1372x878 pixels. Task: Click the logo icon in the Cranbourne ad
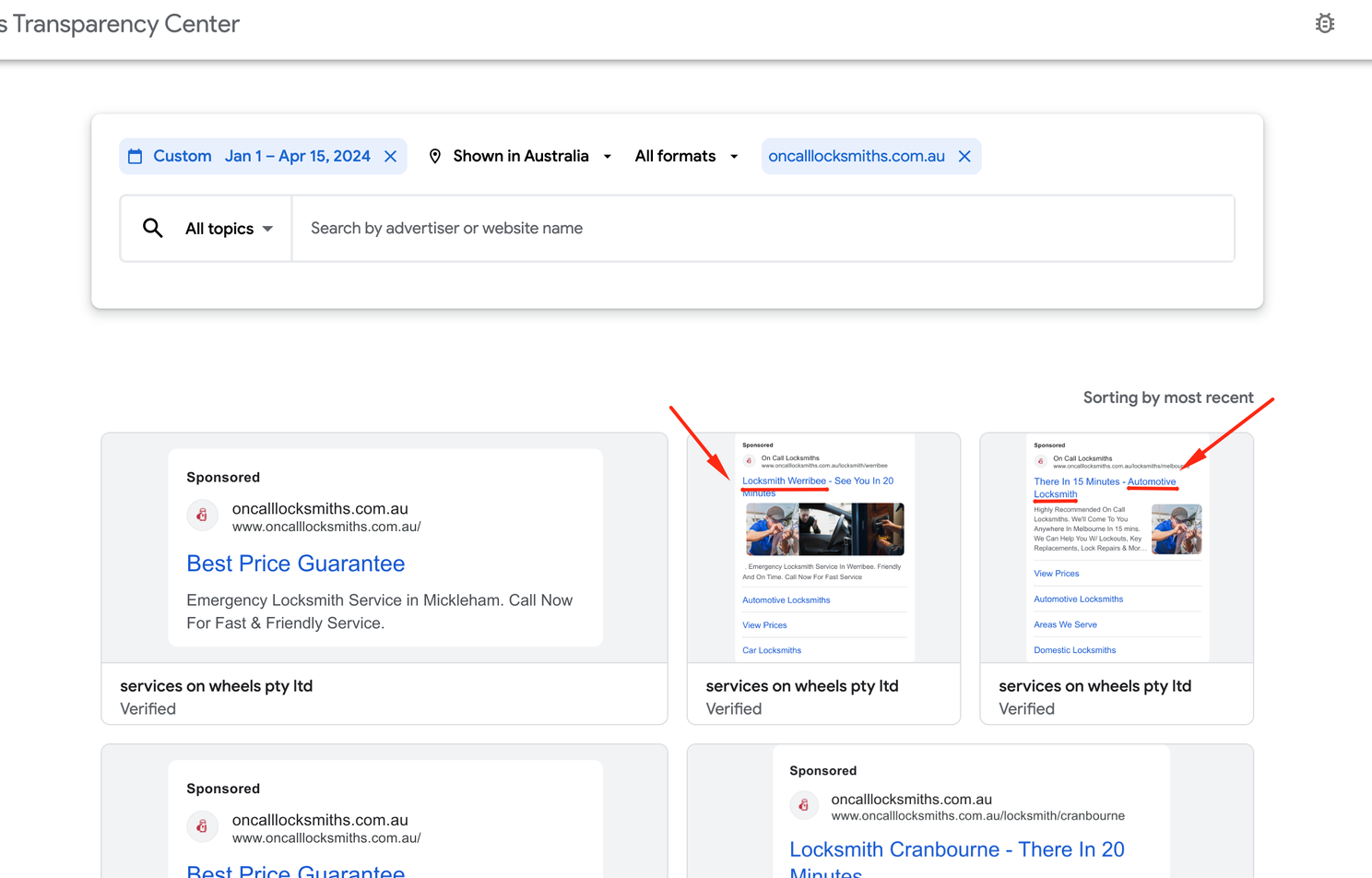click(804, 805)
